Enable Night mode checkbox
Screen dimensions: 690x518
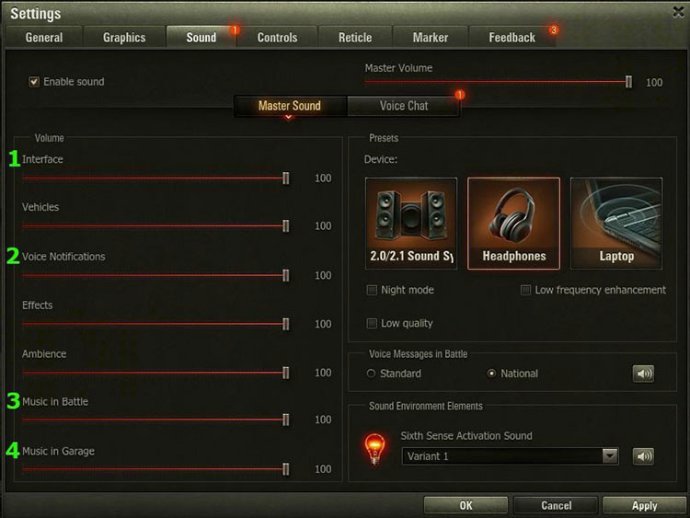pyautogui.click(x=372, y=290)
